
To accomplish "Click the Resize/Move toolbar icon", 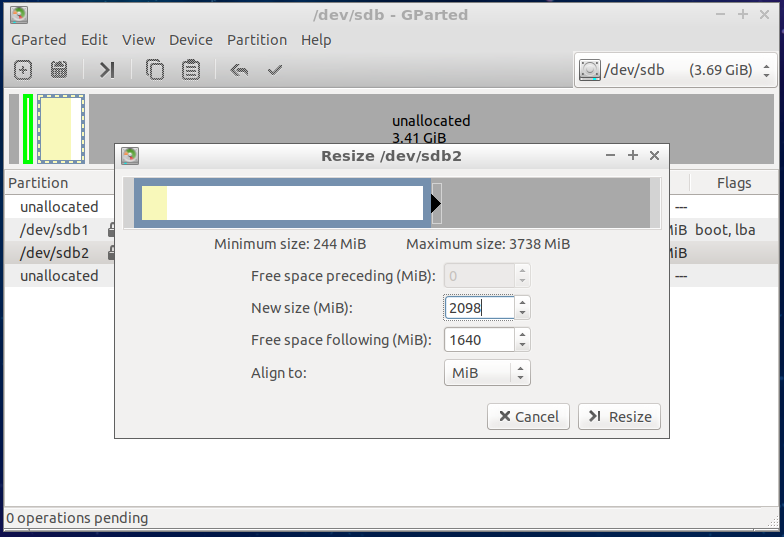I will point(107,70).
